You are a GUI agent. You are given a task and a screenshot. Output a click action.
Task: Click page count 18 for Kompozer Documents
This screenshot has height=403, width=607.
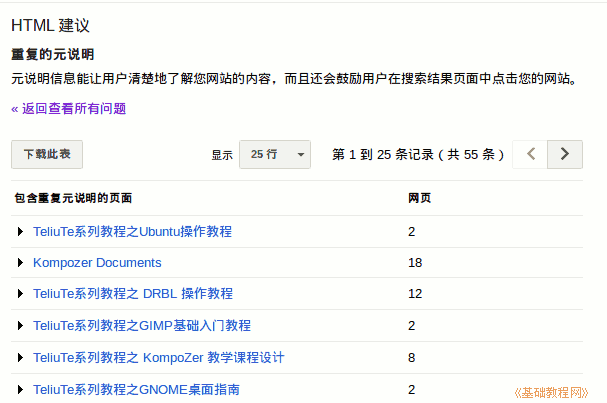[x=415, y=262]
